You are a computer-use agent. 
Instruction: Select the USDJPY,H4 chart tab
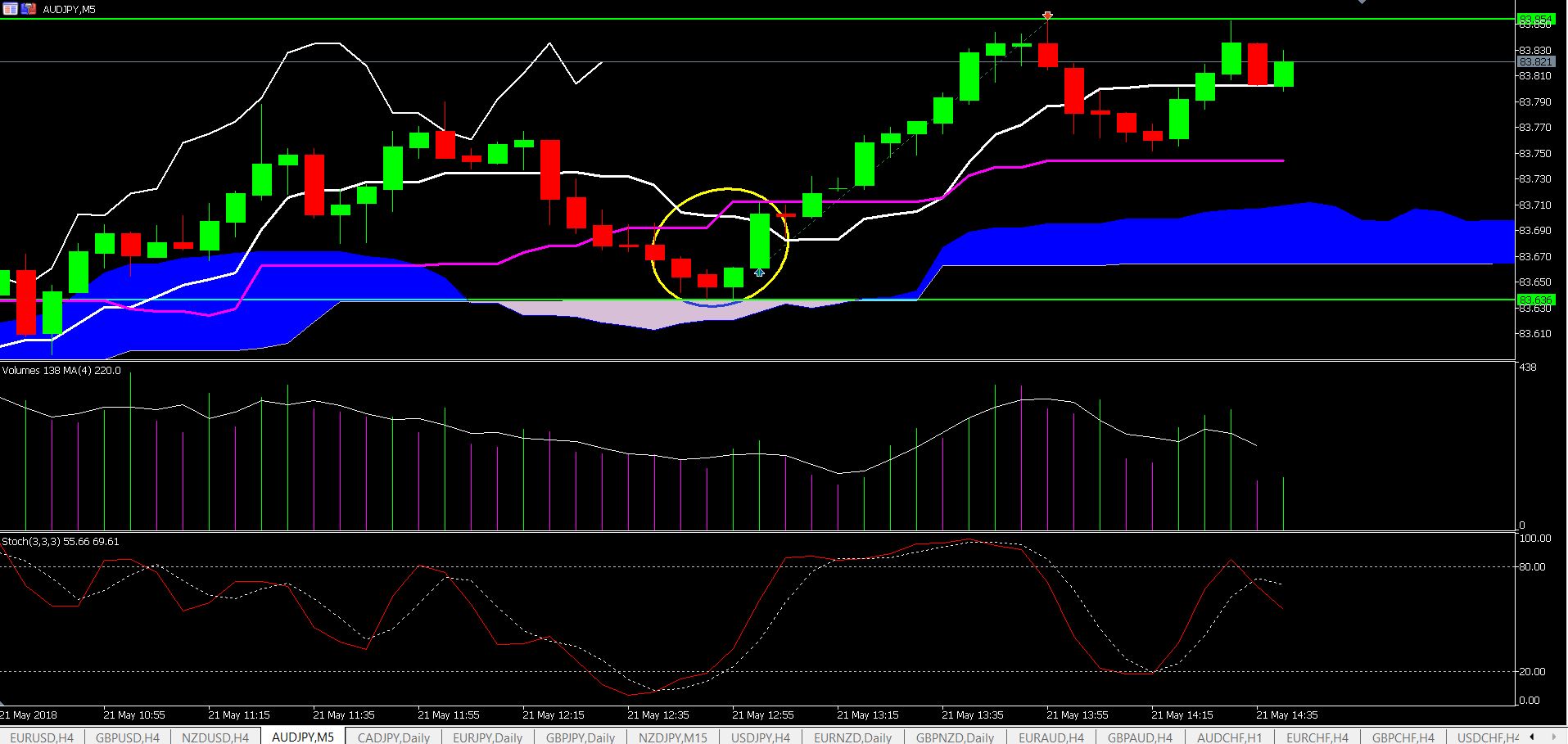(761, 737)
